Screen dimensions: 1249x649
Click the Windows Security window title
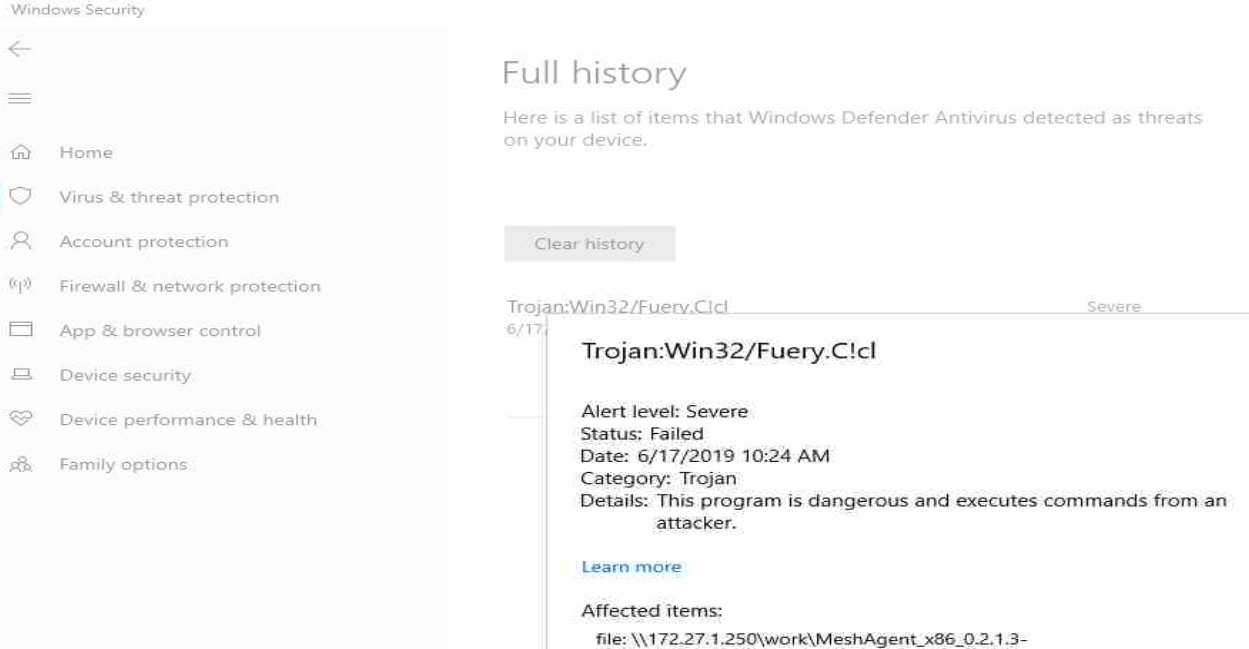coord(78,10)
